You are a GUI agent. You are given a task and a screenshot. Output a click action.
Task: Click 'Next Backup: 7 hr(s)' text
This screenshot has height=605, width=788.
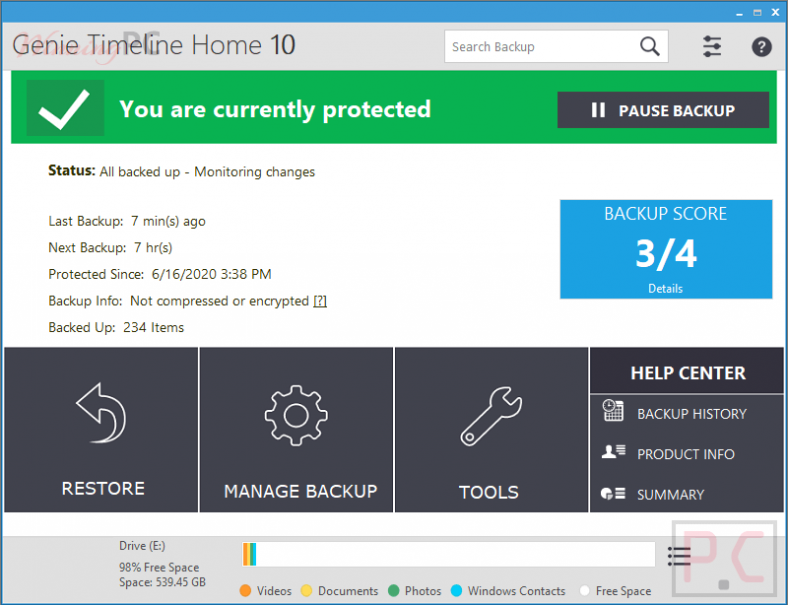(x=111, y=248)
